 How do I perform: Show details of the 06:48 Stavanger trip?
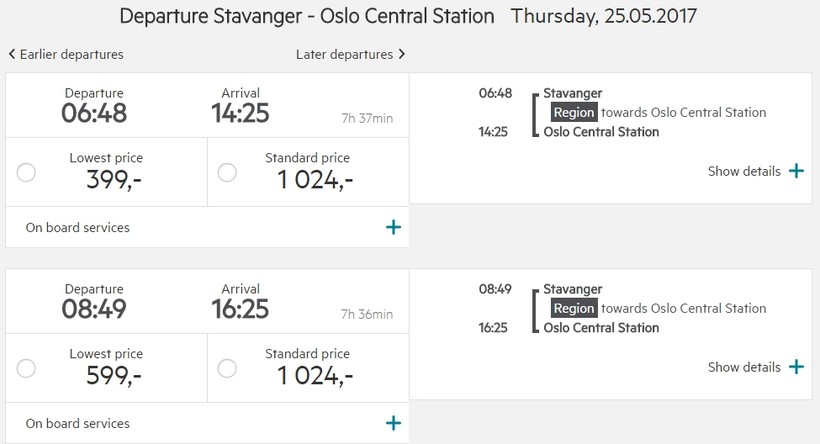pos(744,171)
